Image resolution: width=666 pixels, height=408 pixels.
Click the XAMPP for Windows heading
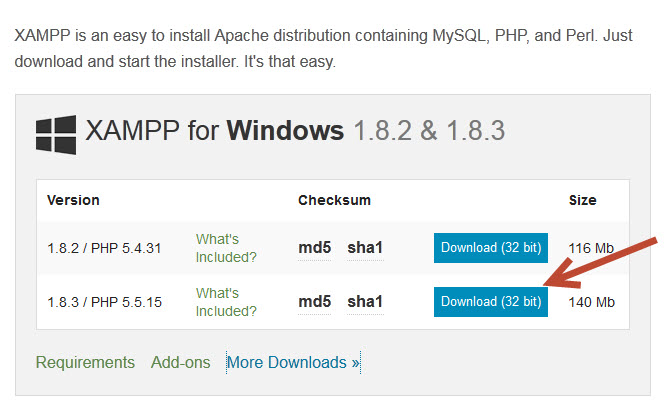click(295, 130)
